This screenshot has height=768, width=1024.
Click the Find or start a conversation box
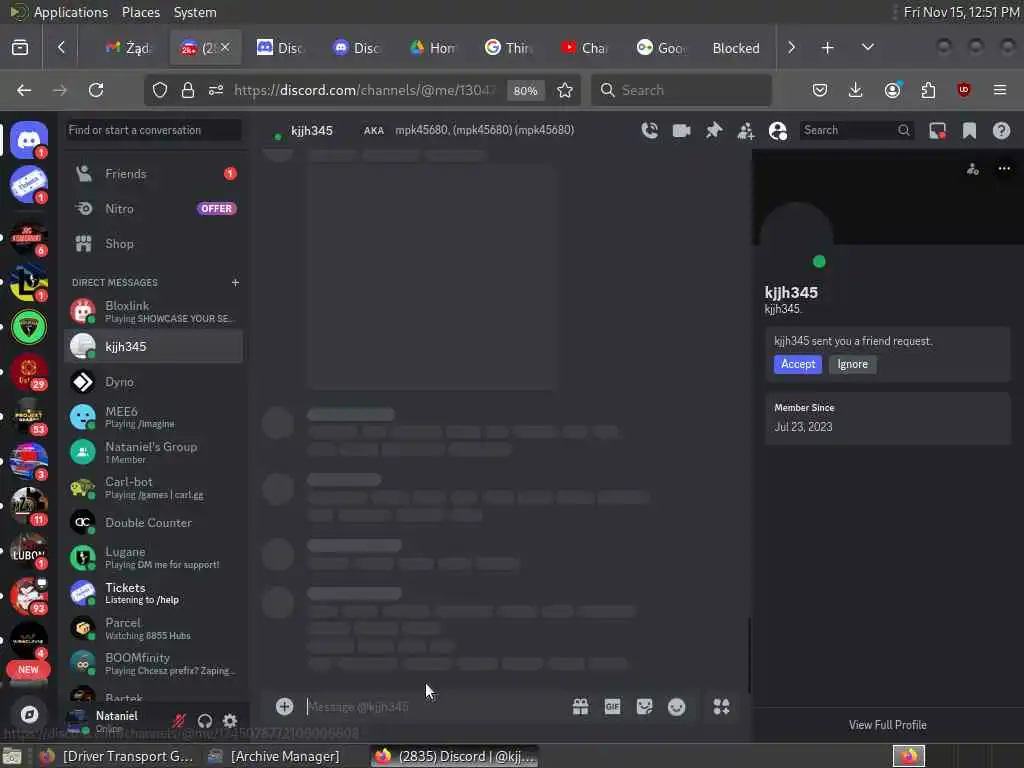tap(153, 130)
